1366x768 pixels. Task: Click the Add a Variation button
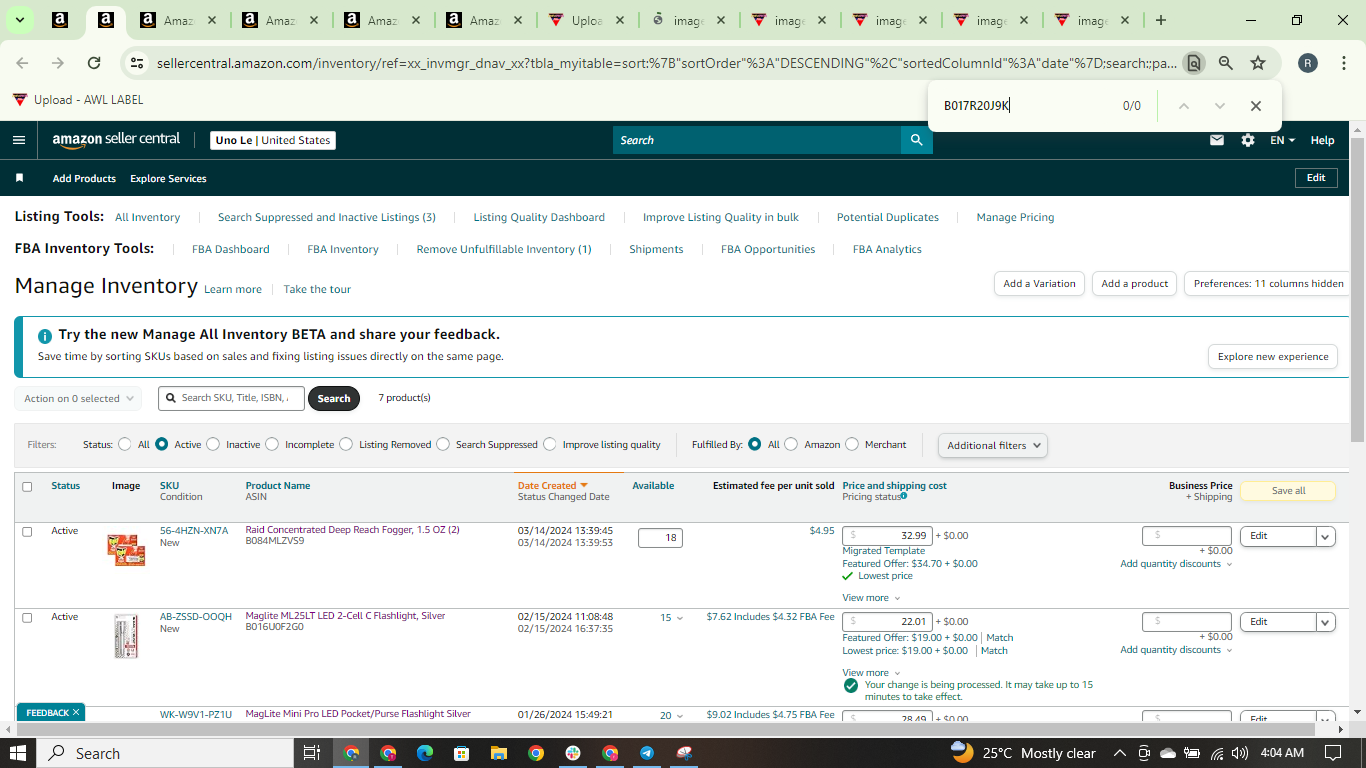(1040, 284)
